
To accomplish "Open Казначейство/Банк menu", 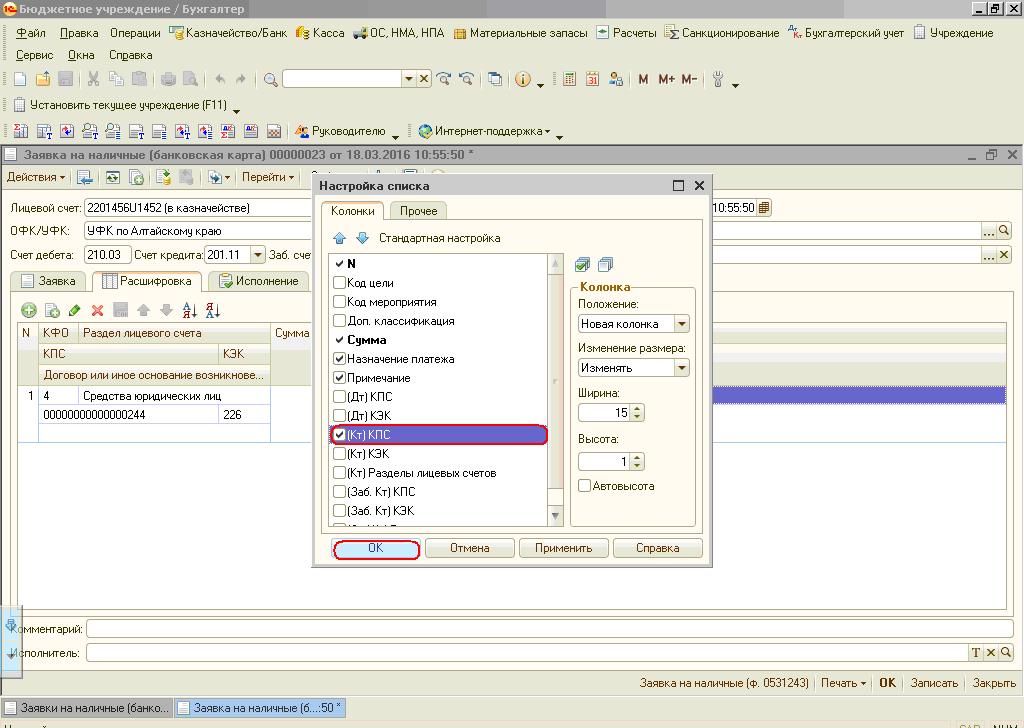I will click(x=228, y=33).
